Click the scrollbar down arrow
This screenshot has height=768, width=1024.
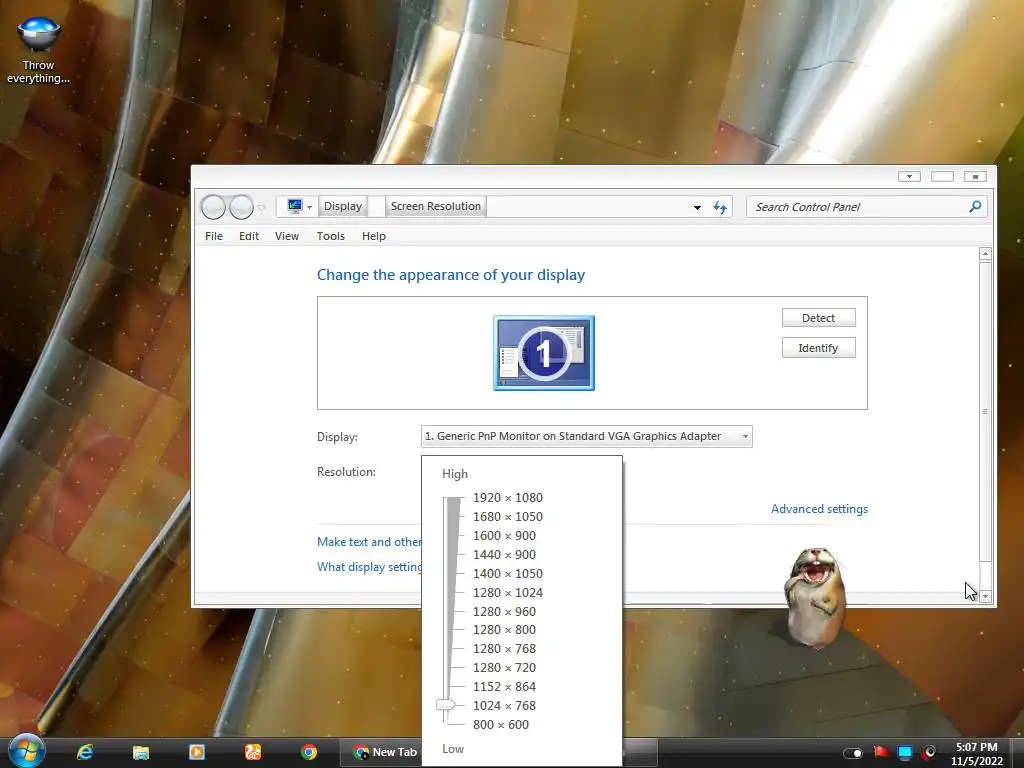coord(985,596)
